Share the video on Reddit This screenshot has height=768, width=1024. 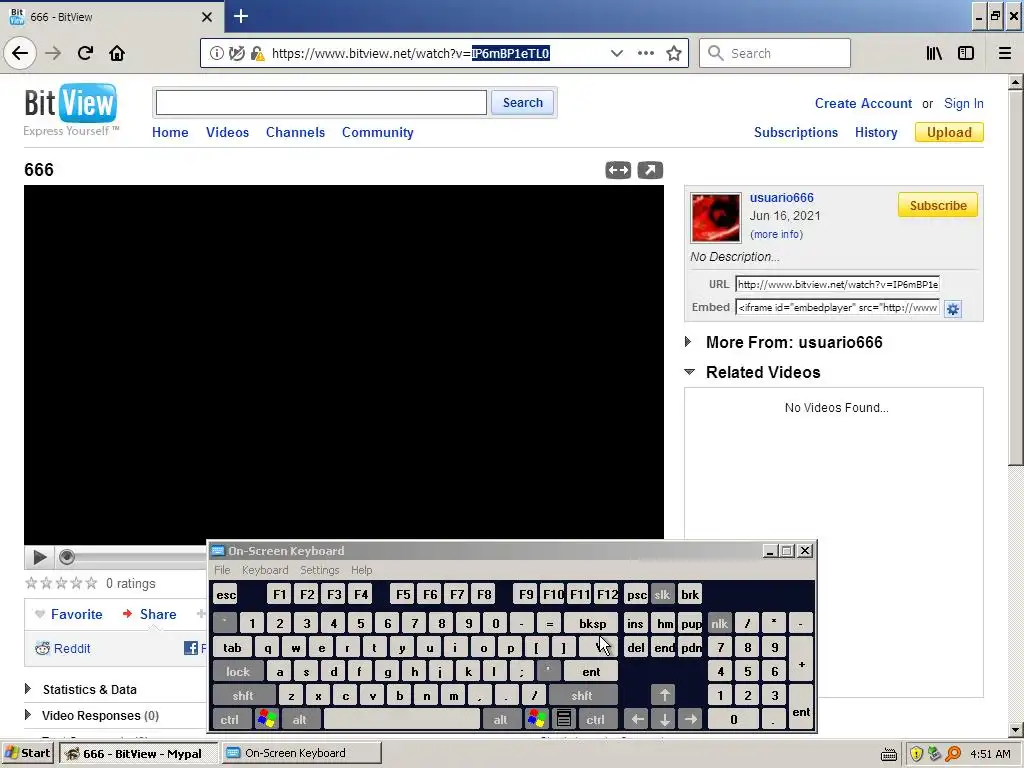[x=63, y=648]
